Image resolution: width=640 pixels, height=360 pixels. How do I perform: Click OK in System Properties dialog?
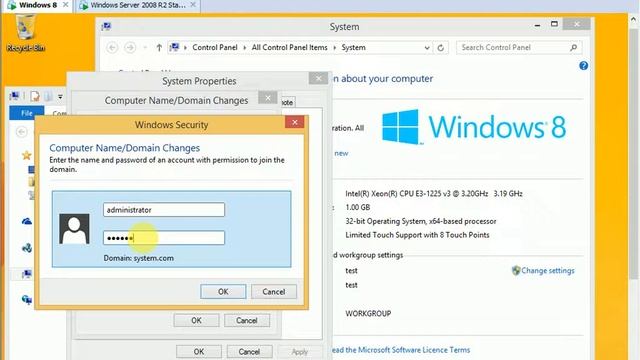click(199, 351)
